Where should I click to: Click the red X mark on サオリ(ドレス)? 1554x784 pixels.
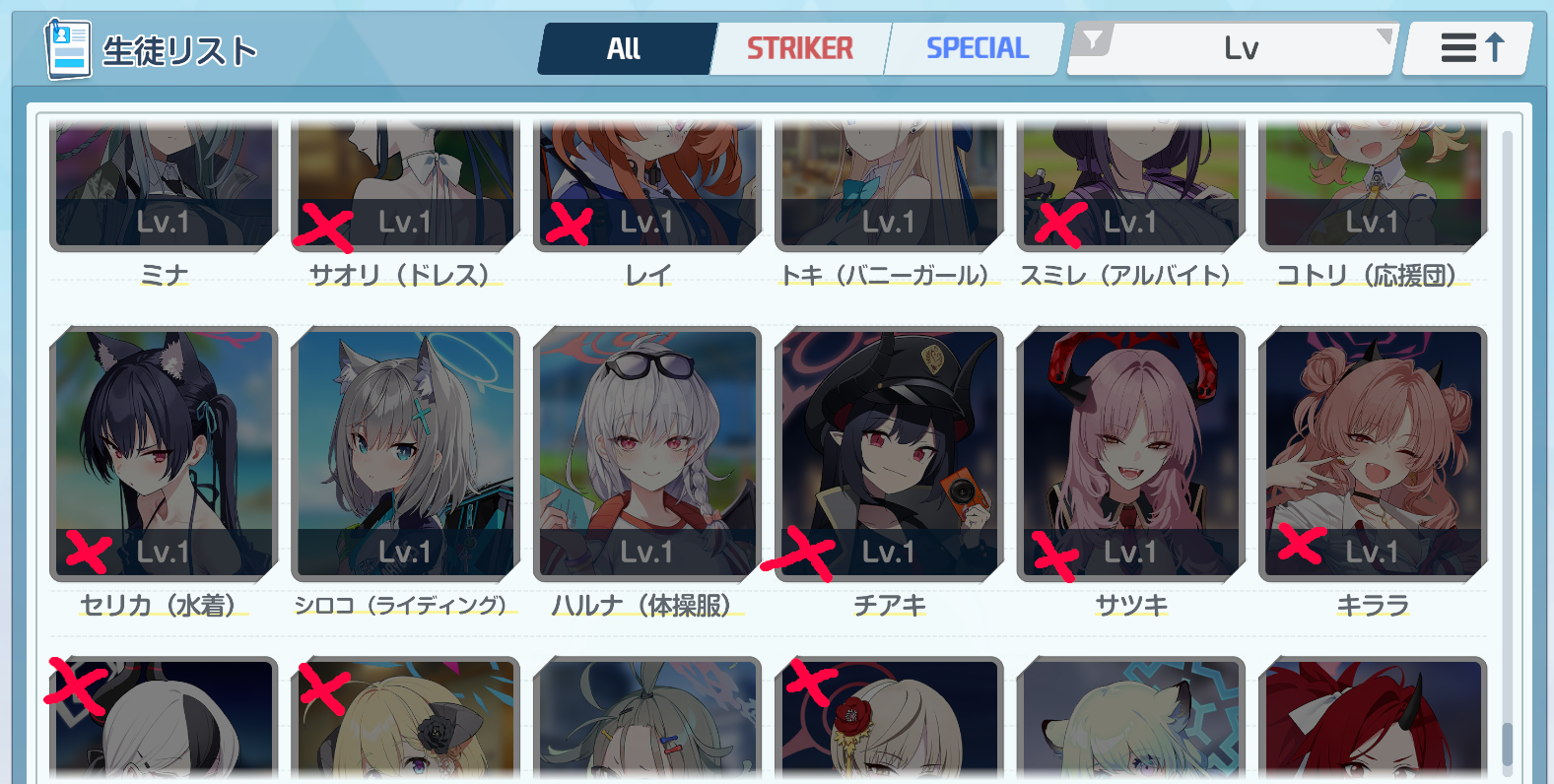[x=324, y=229]
